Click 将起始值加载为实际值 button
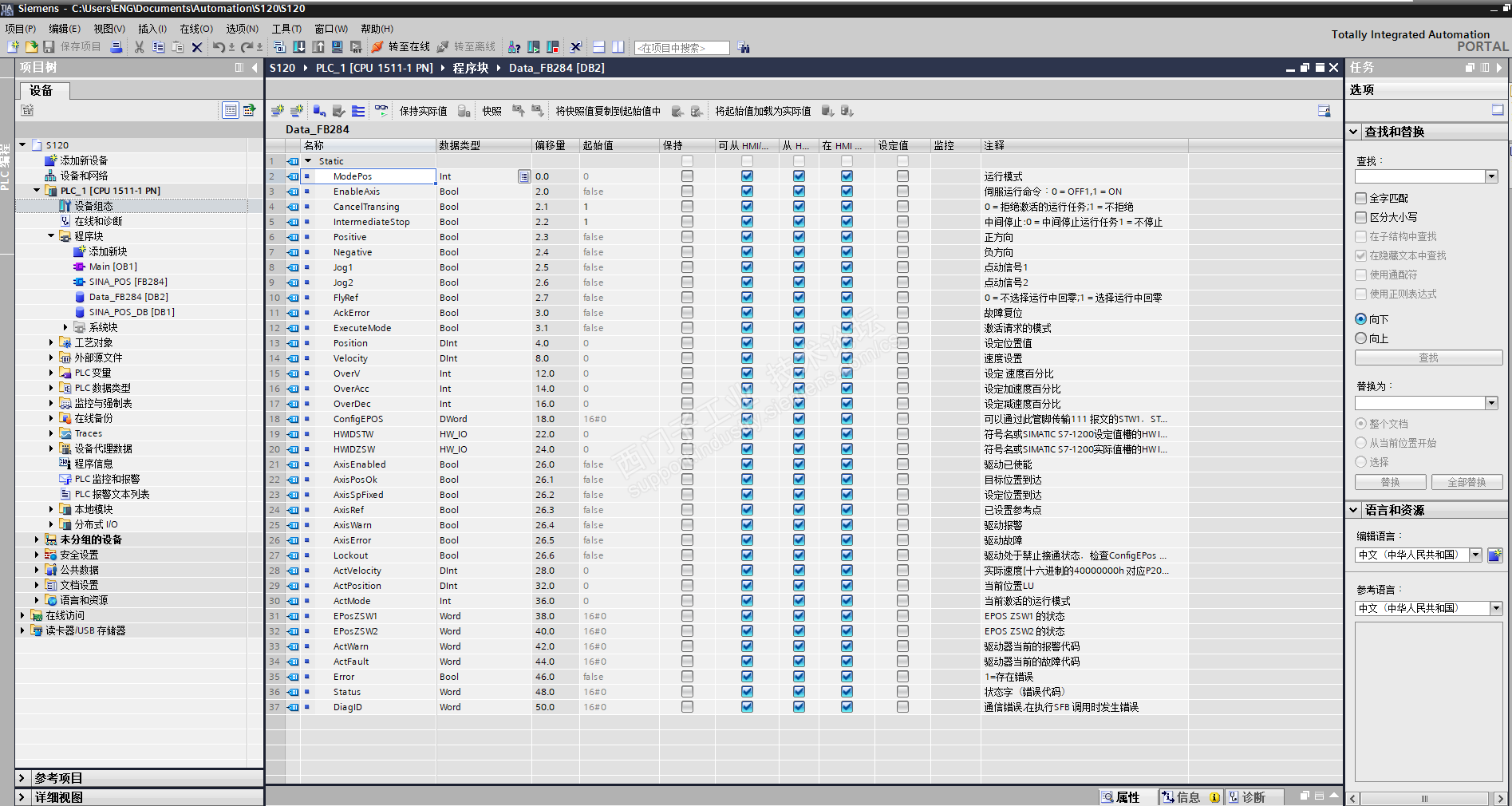Image resolution: width=1512 pixels, height=806 pixels. [x=763, y=111]
